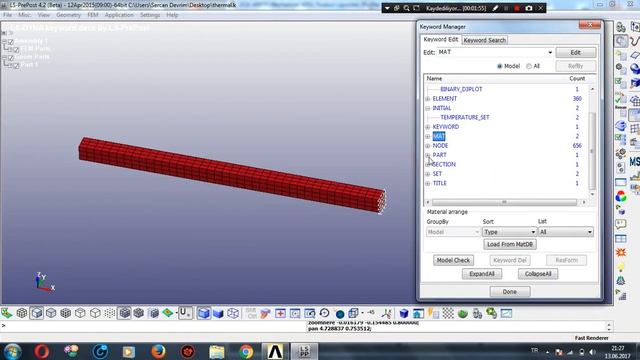Open the Application menu
Screen dimensions: 640x360
point(119,15)
